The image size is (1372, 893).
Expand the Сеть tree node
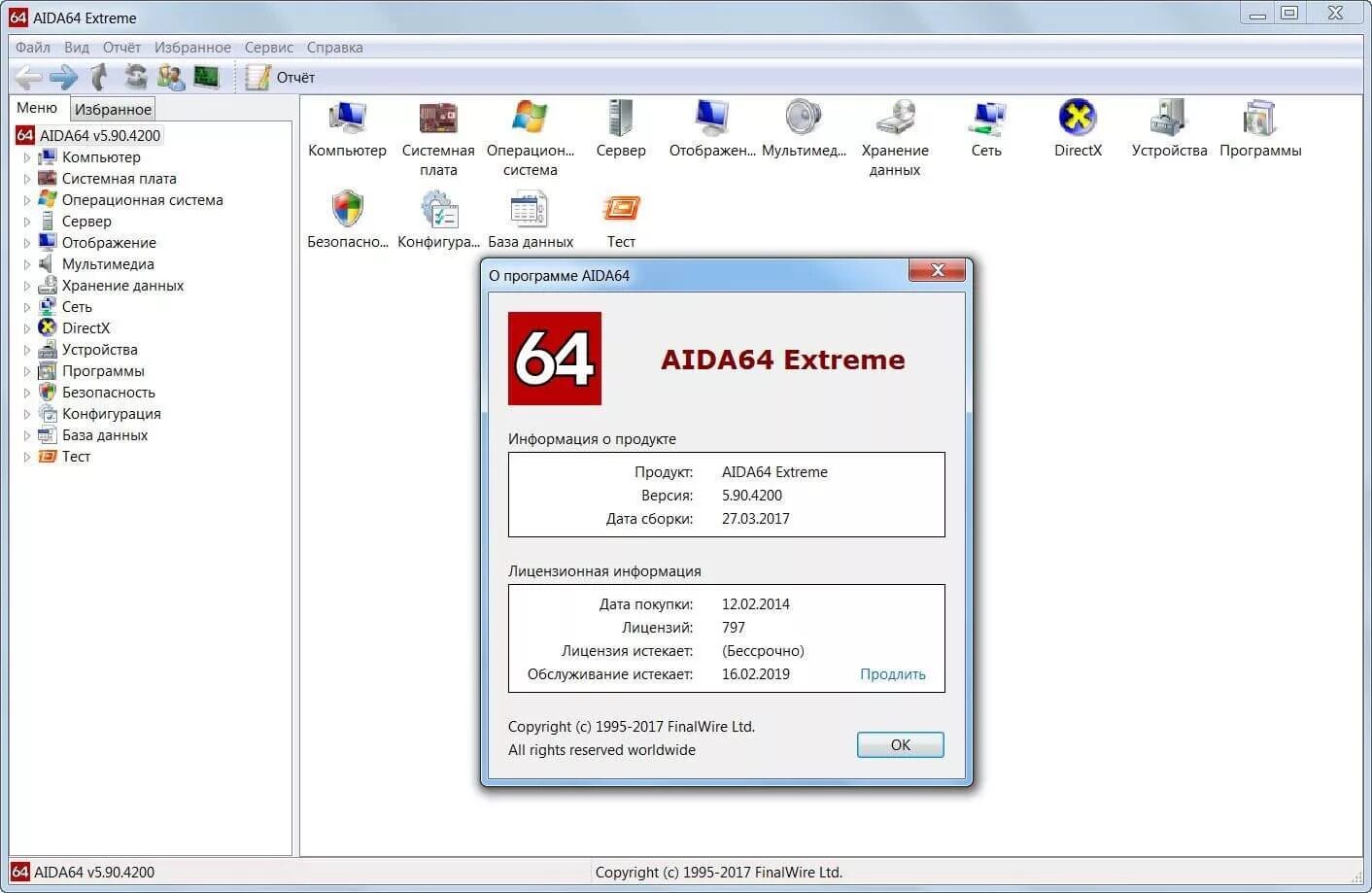coord(27,307)
